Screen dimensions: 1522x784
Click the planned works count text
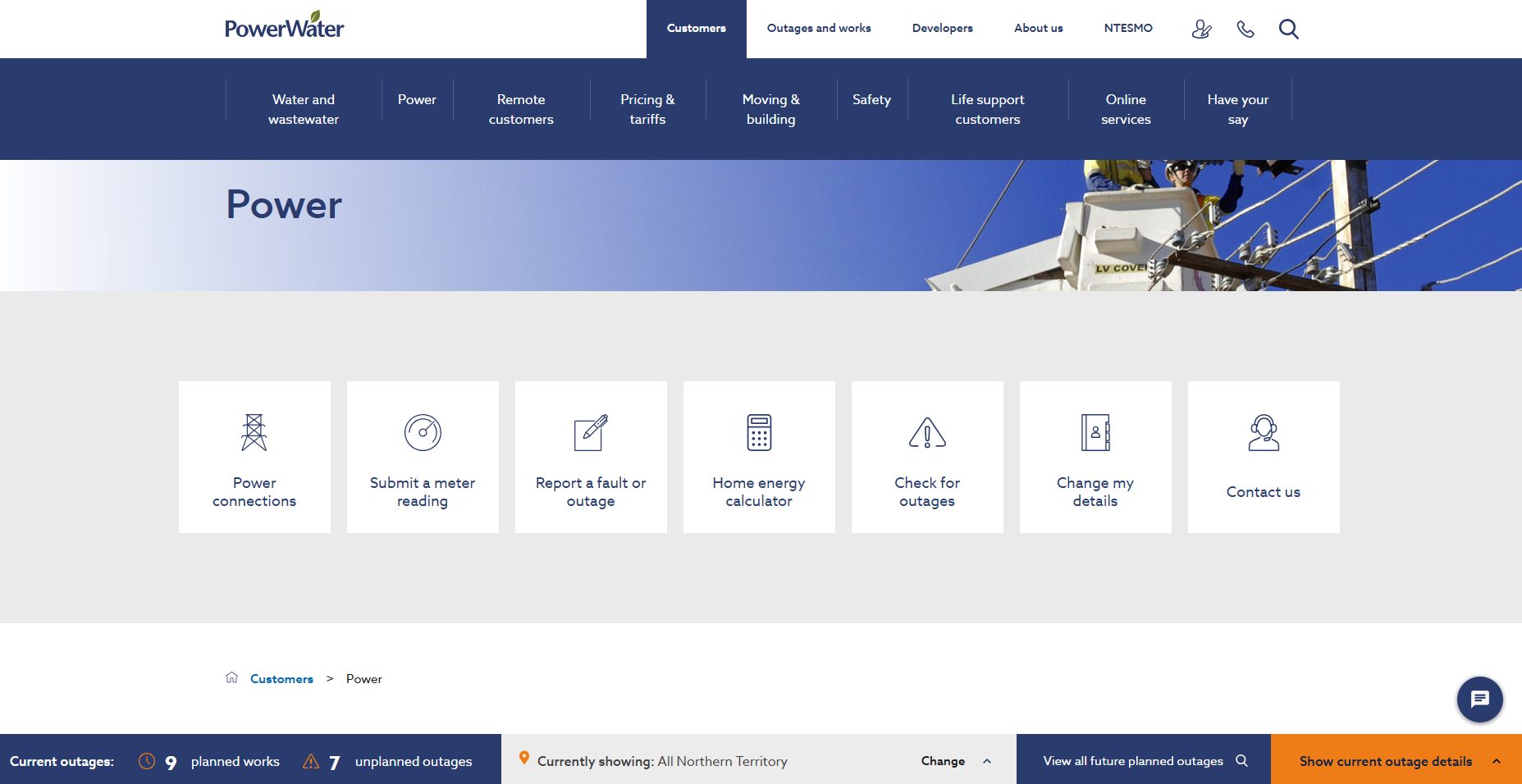click(222, 762)
